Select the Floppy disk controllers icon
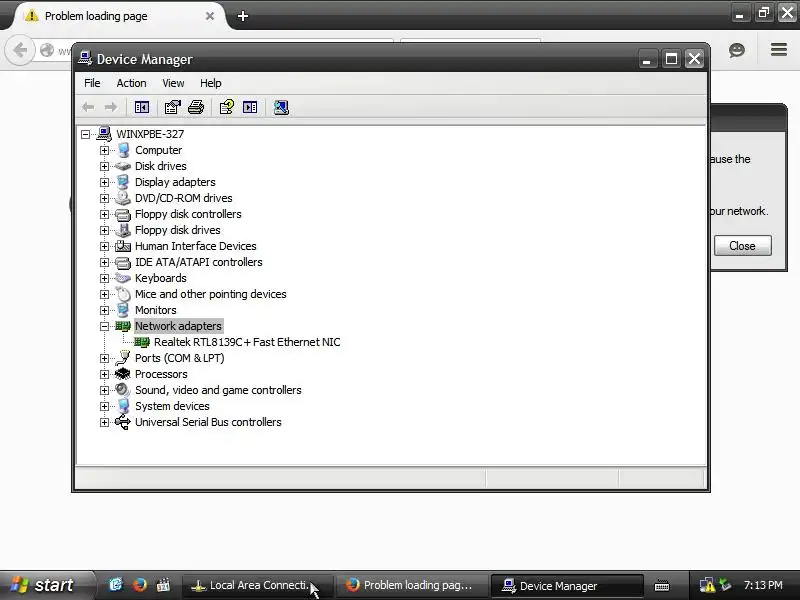 (123, 214)
